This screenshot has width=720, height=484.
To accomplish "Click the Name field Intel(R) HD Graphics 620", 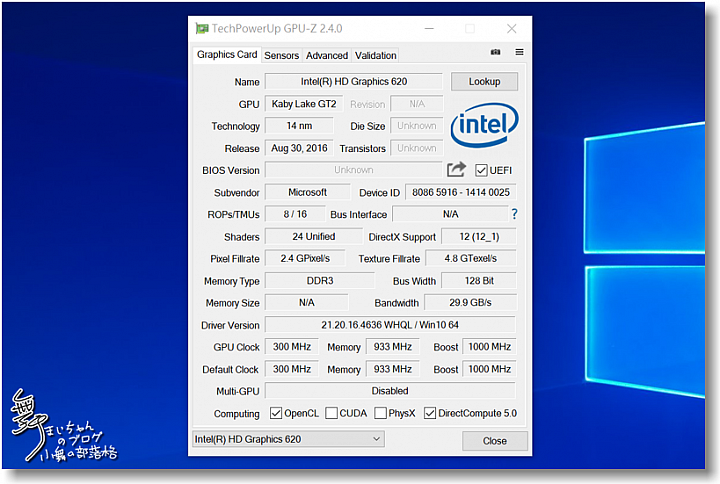I will coord(354,82).
